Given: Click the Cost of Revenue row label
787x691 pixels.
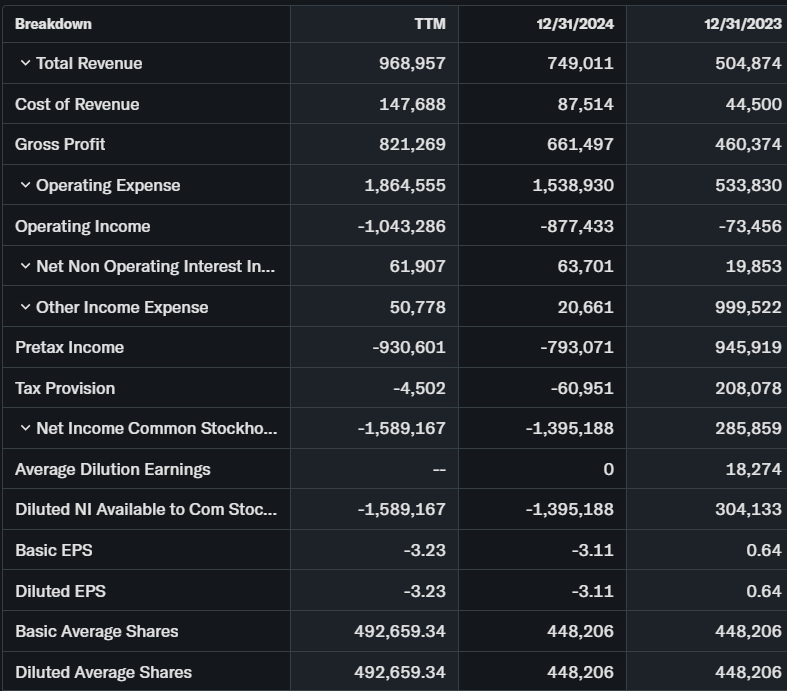Looking at the screenshot, I should click(77, 104).
